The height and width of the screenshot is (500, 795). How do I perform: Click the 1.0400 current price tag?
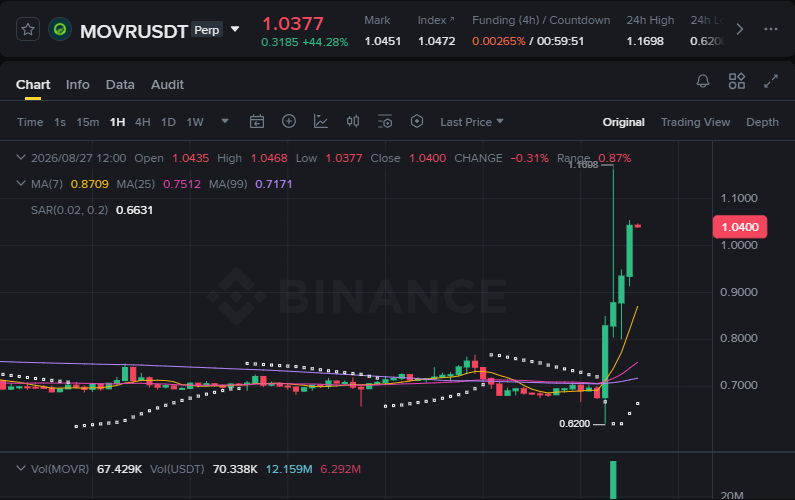pyautogui.click(x=740, y=227)
